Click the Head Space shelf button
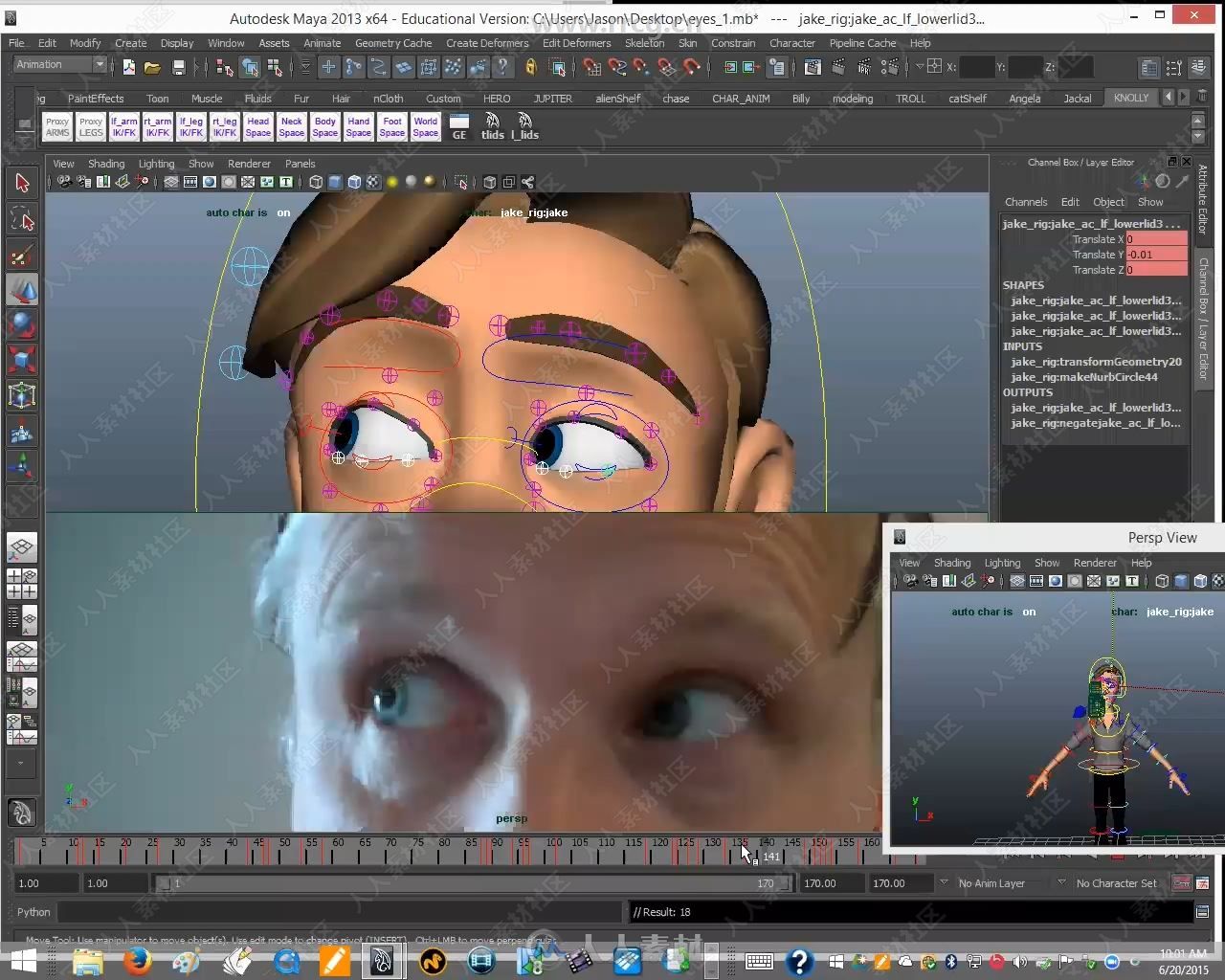Viewport: 1225px width, 980px height. [x=258, y=127]
